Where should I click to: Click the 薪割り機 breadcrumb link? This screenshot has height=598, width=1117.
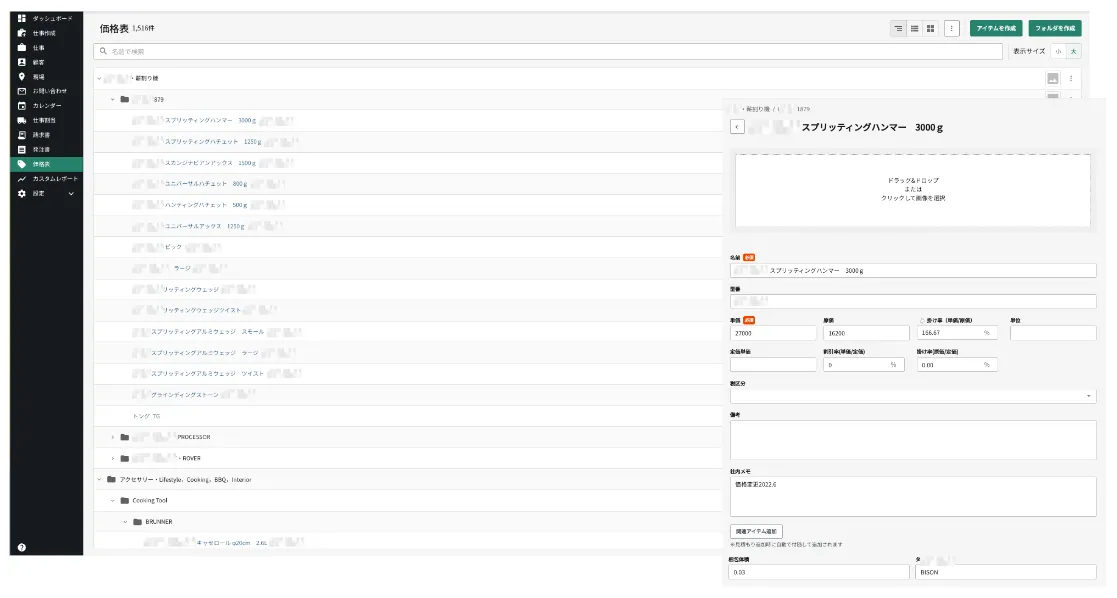click(x=757, y=109)
